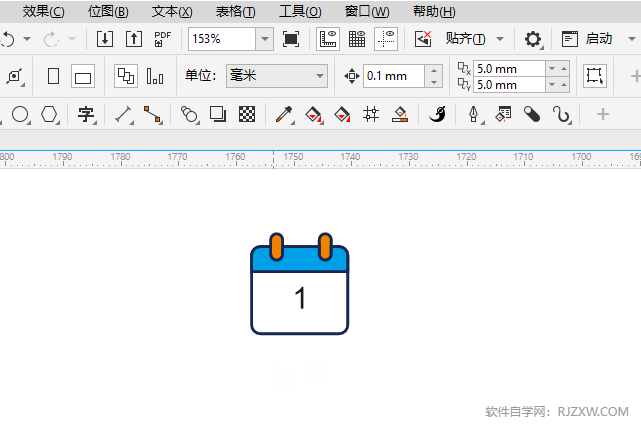Open the 工具(O) menu
The image size is (641, 432).
click(300, 11)
